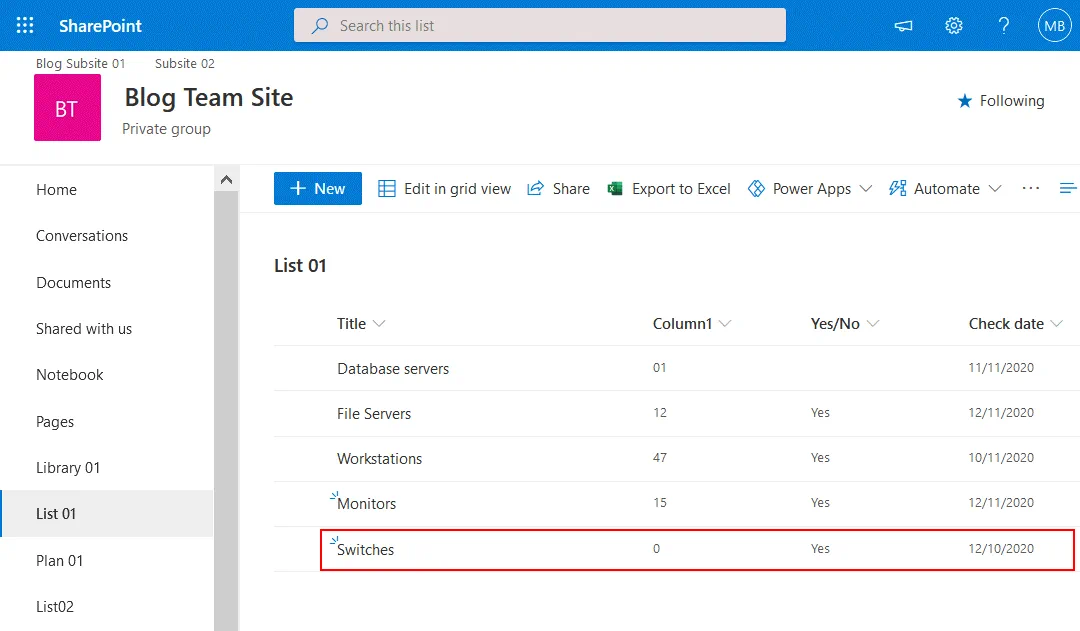
Task: Click the Search this list field
Action: (x=540, y=26)
